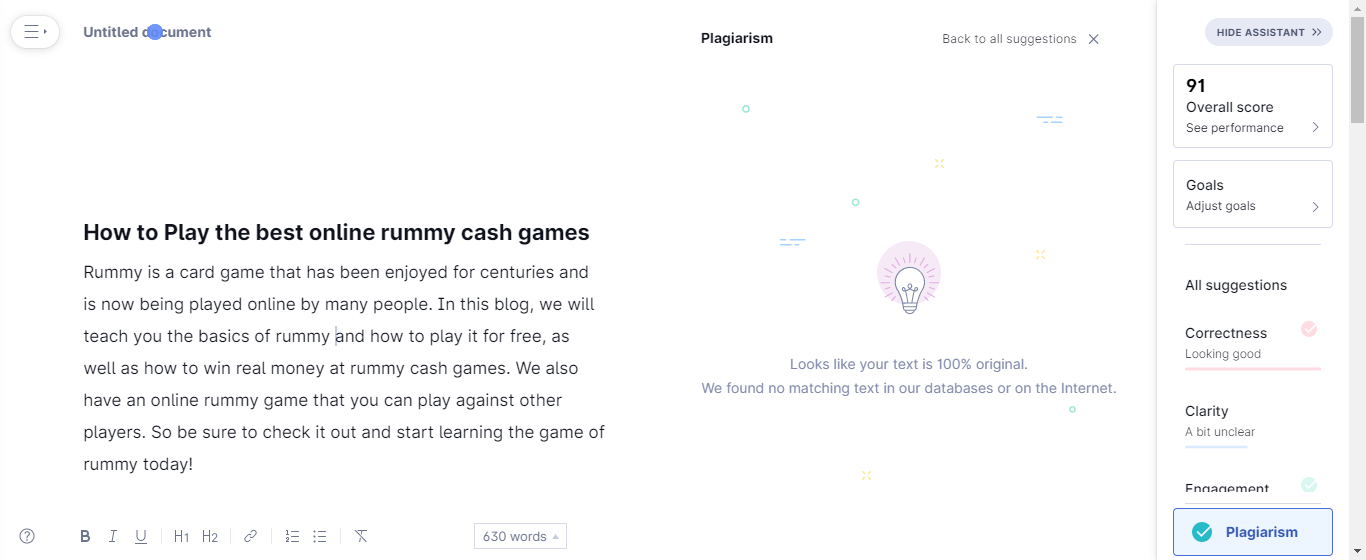Toggle underline formatting

[x=141, y=537]
